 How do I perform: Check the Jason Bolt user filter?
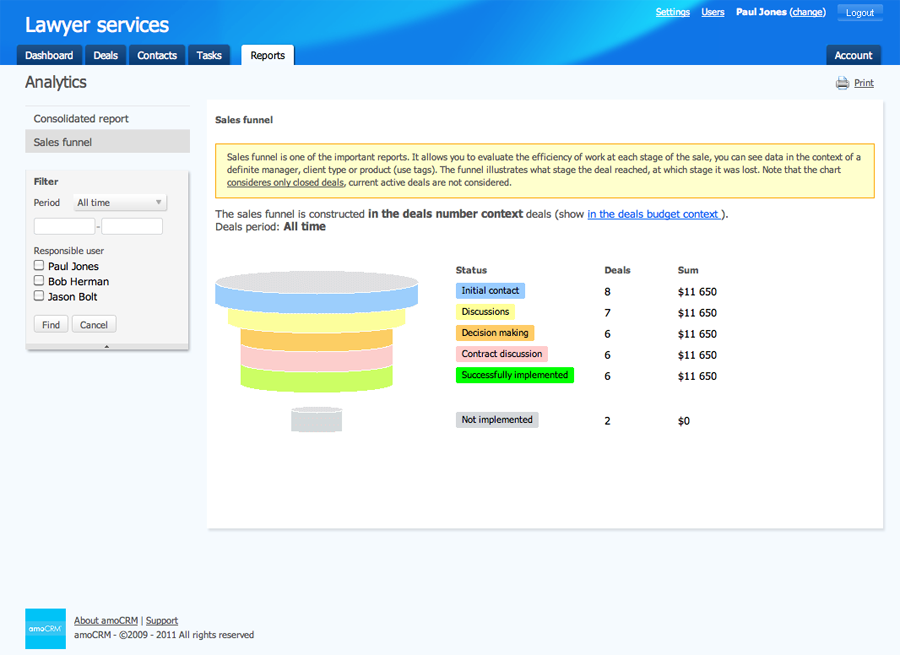pyautogui.click(x=39, y=296)
